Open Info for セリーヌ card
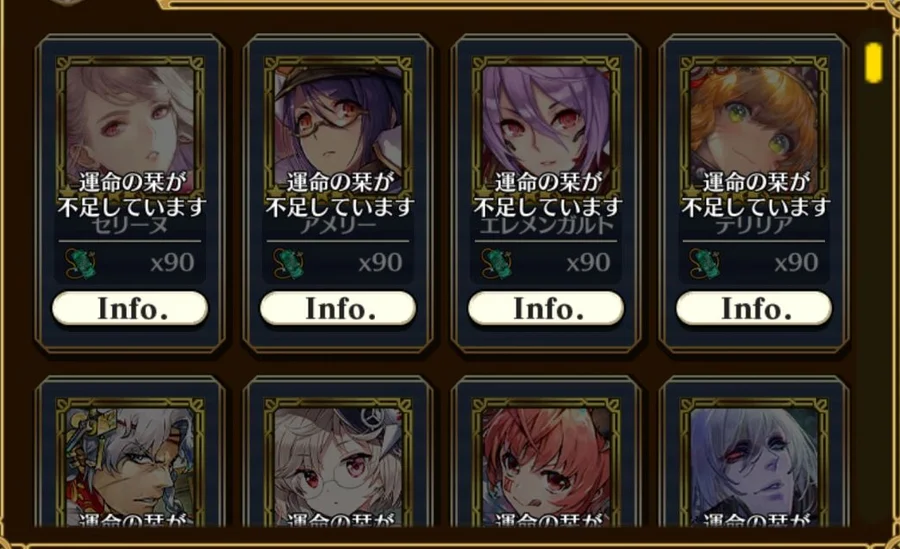The width and height of the screenshot is (900, 549). click(130, 308)
